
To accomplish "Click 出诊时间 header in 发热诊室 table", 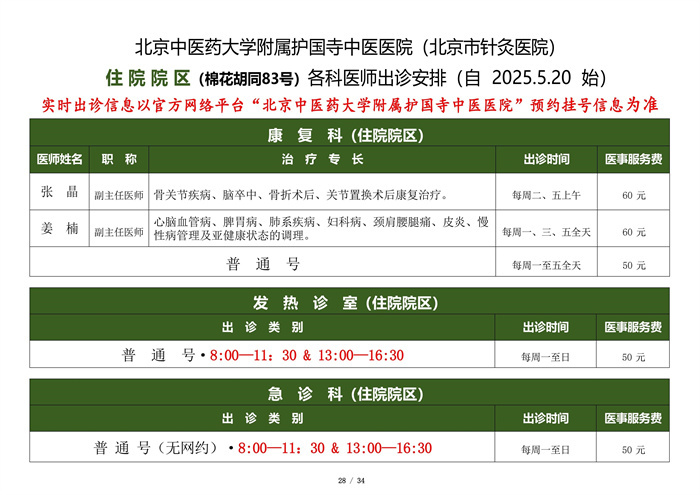I will coord(546,328).
